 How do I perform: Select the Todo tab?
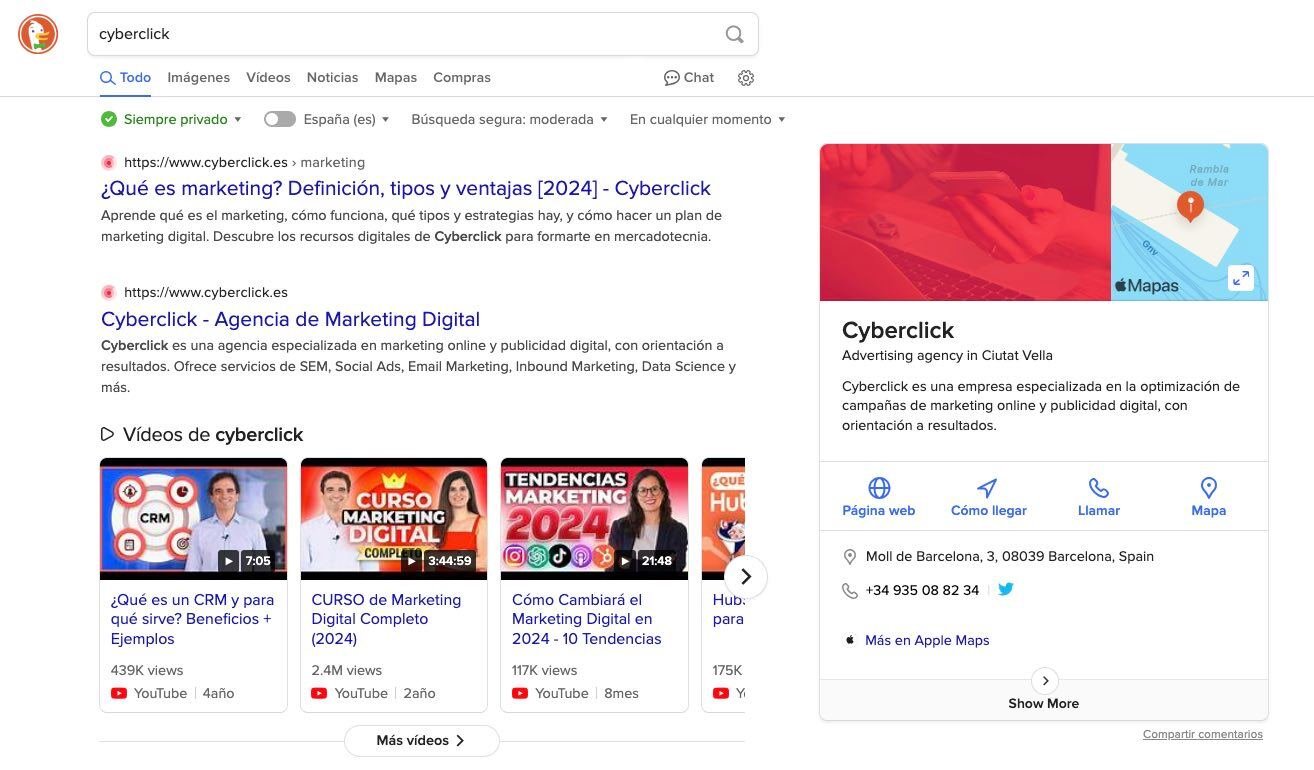(125, 78)
